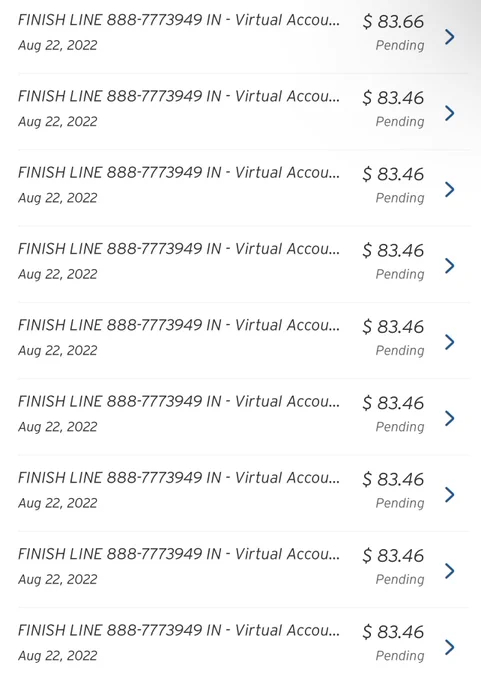This screenshot has height=680, width=481.
Task: Click the fifth FINISH LINE transaction title
Action: tap(179, 326)
